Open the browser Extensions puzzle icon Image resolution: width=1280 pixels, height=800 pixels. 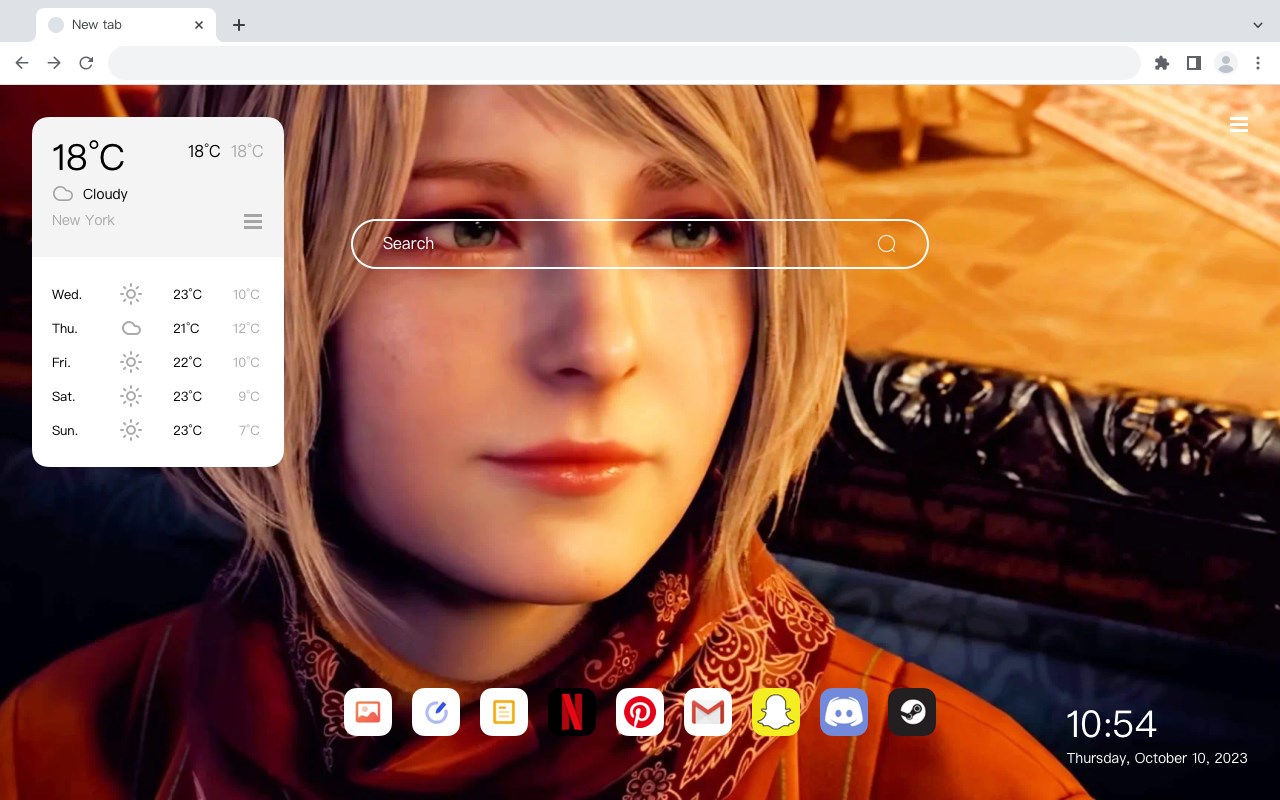[1161, 63]
